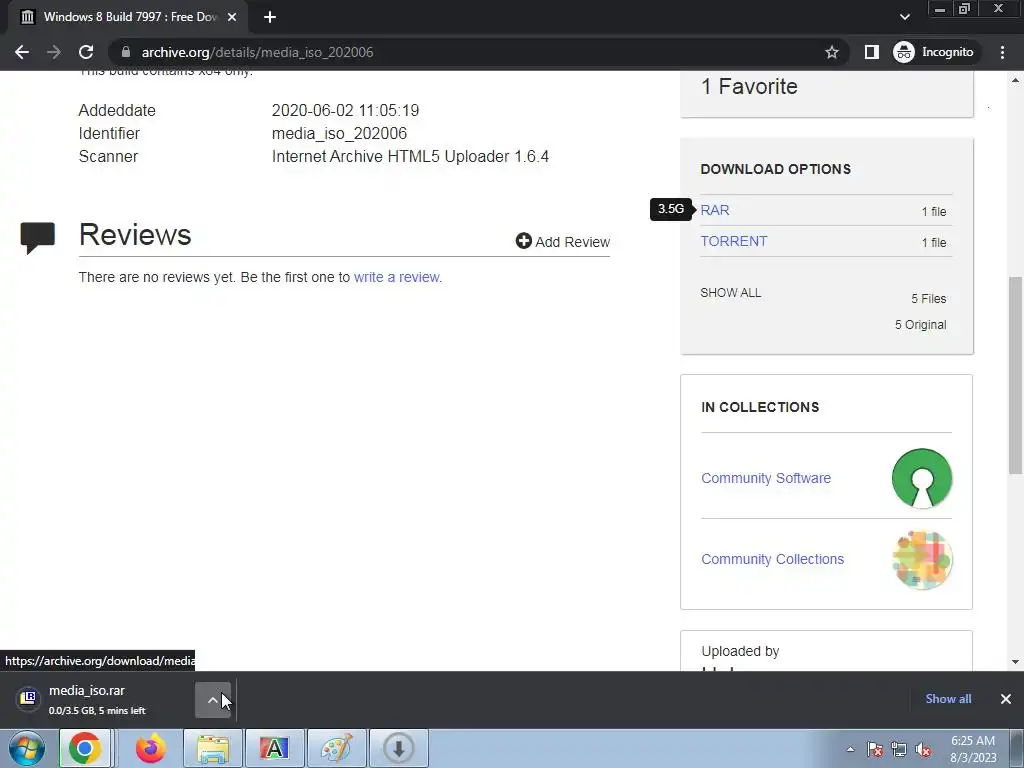The height and width of the screenshot is (768, 1024).
Task: Click the Community Software green logo thumbnail
Action: coord(921,478)
